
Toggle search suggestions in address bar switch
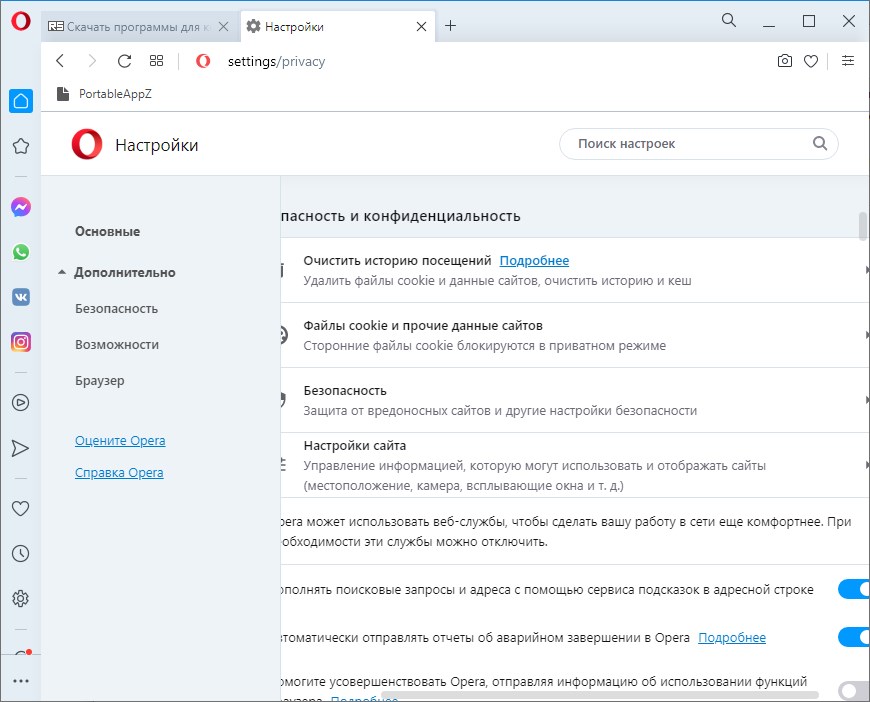tap(853, 589)
